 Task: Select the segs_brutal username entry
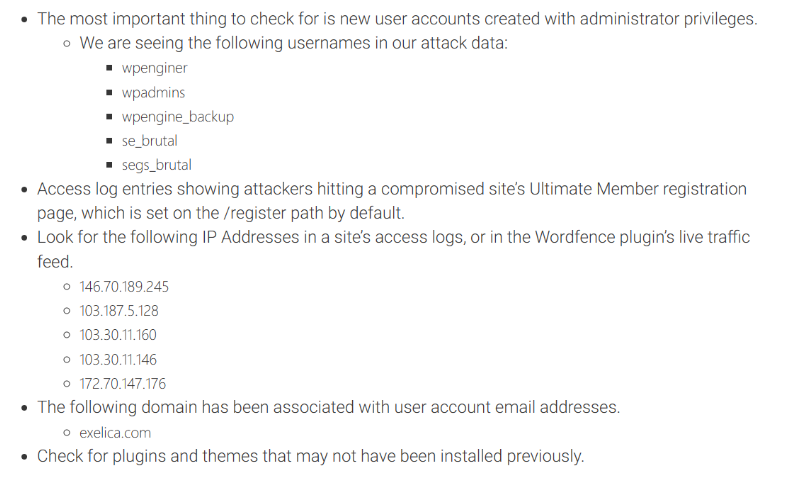pos(156,165)
